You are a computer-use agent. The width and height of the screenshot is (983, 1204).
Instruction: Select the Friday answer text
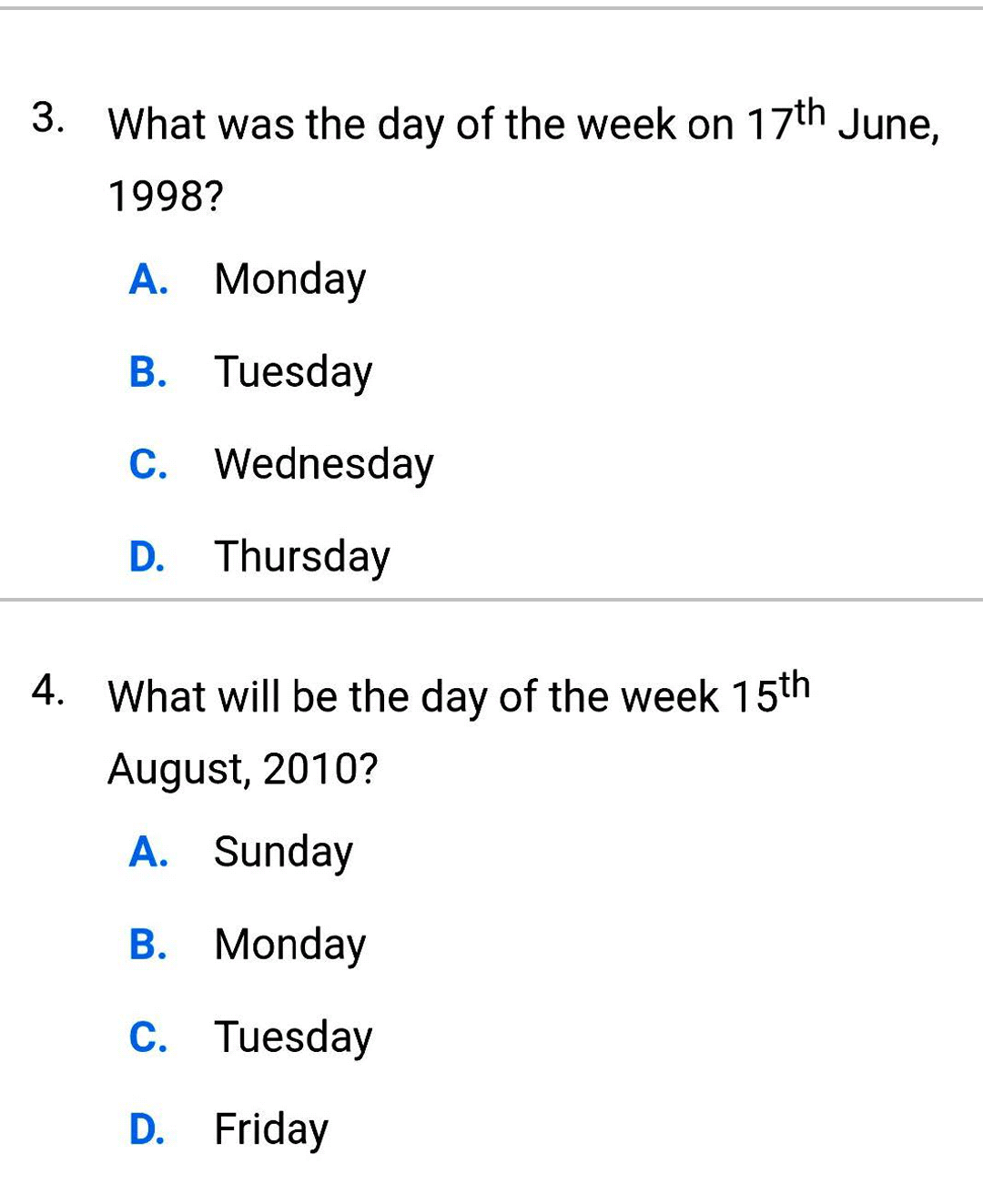270,1129
